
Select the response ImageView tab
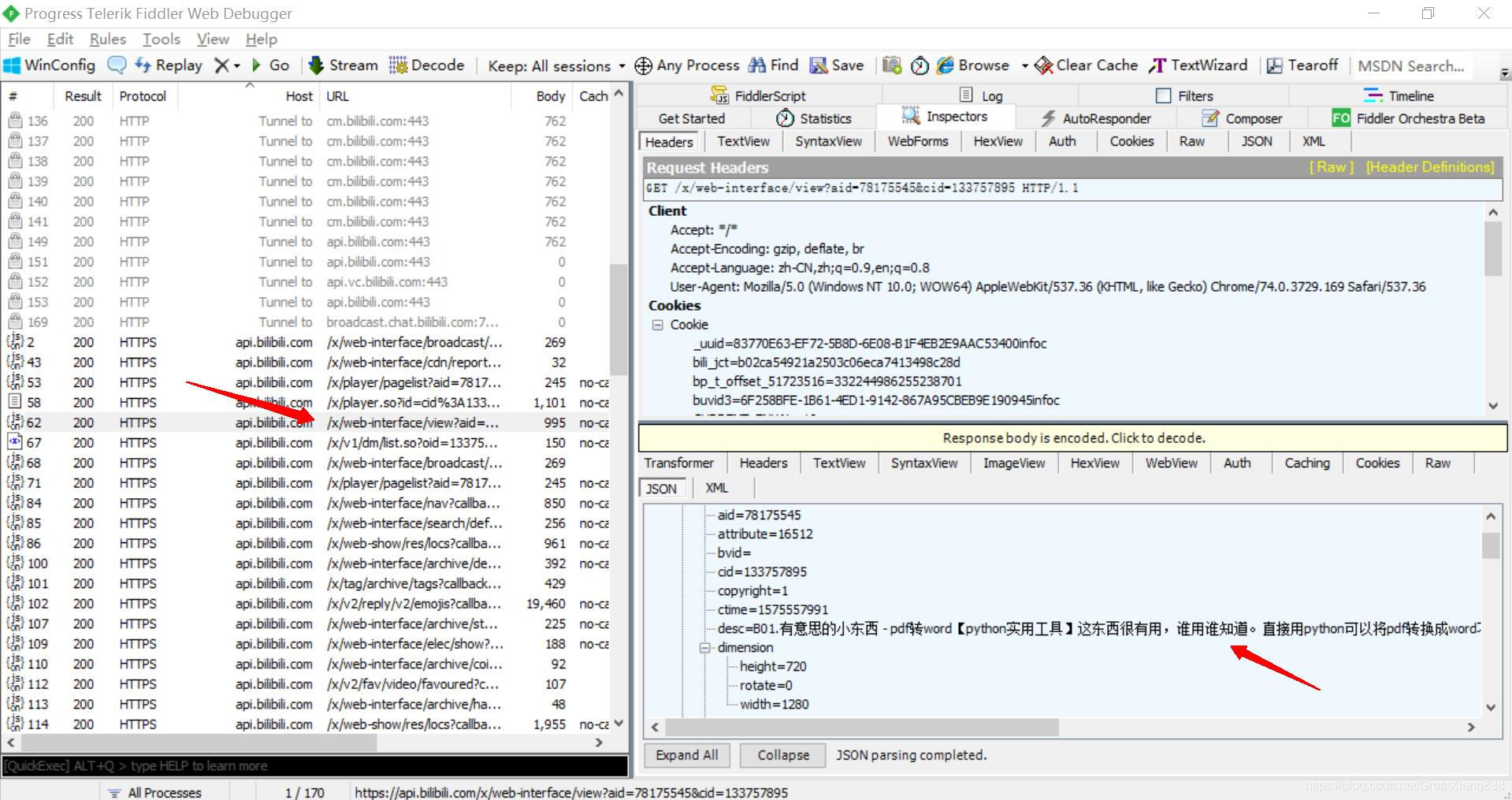click(1013, 463)
